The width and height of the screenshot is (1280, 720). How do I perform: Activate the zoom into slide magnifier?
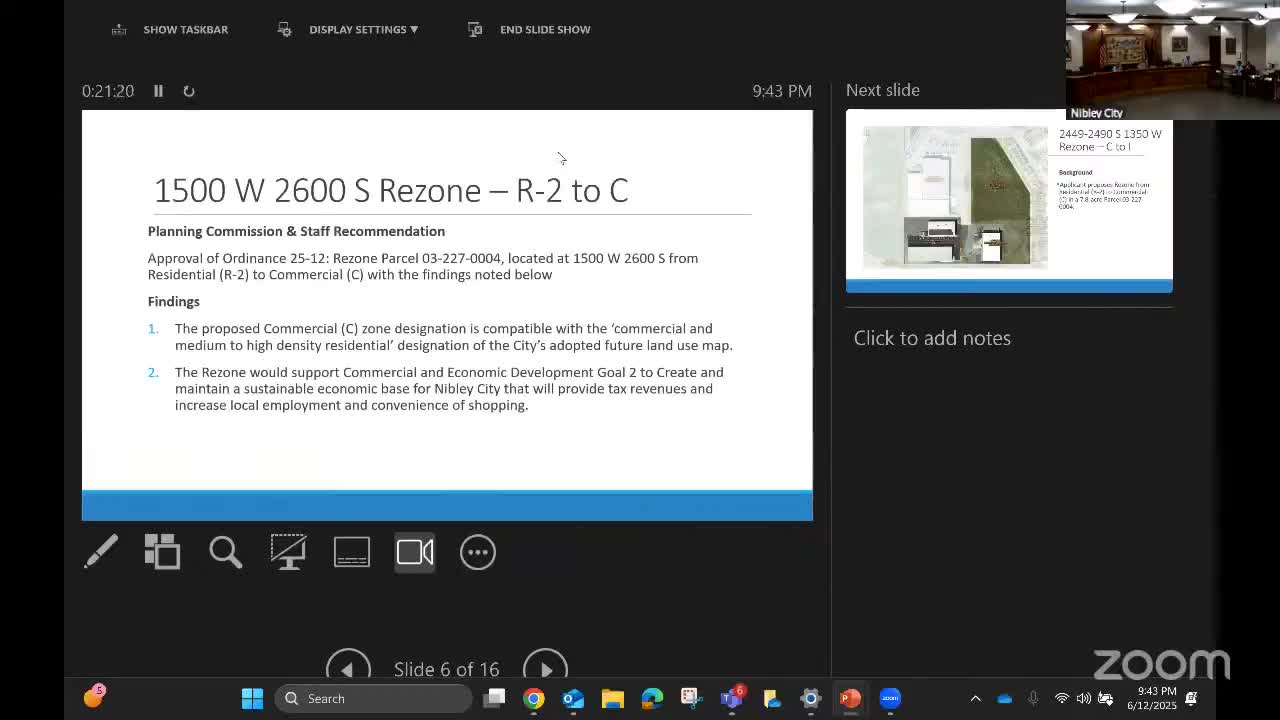(225, 552)
